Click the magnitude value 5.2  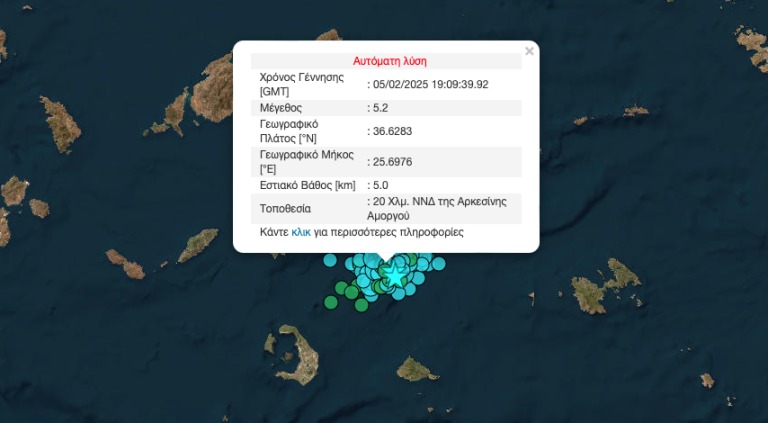point(381,108)
